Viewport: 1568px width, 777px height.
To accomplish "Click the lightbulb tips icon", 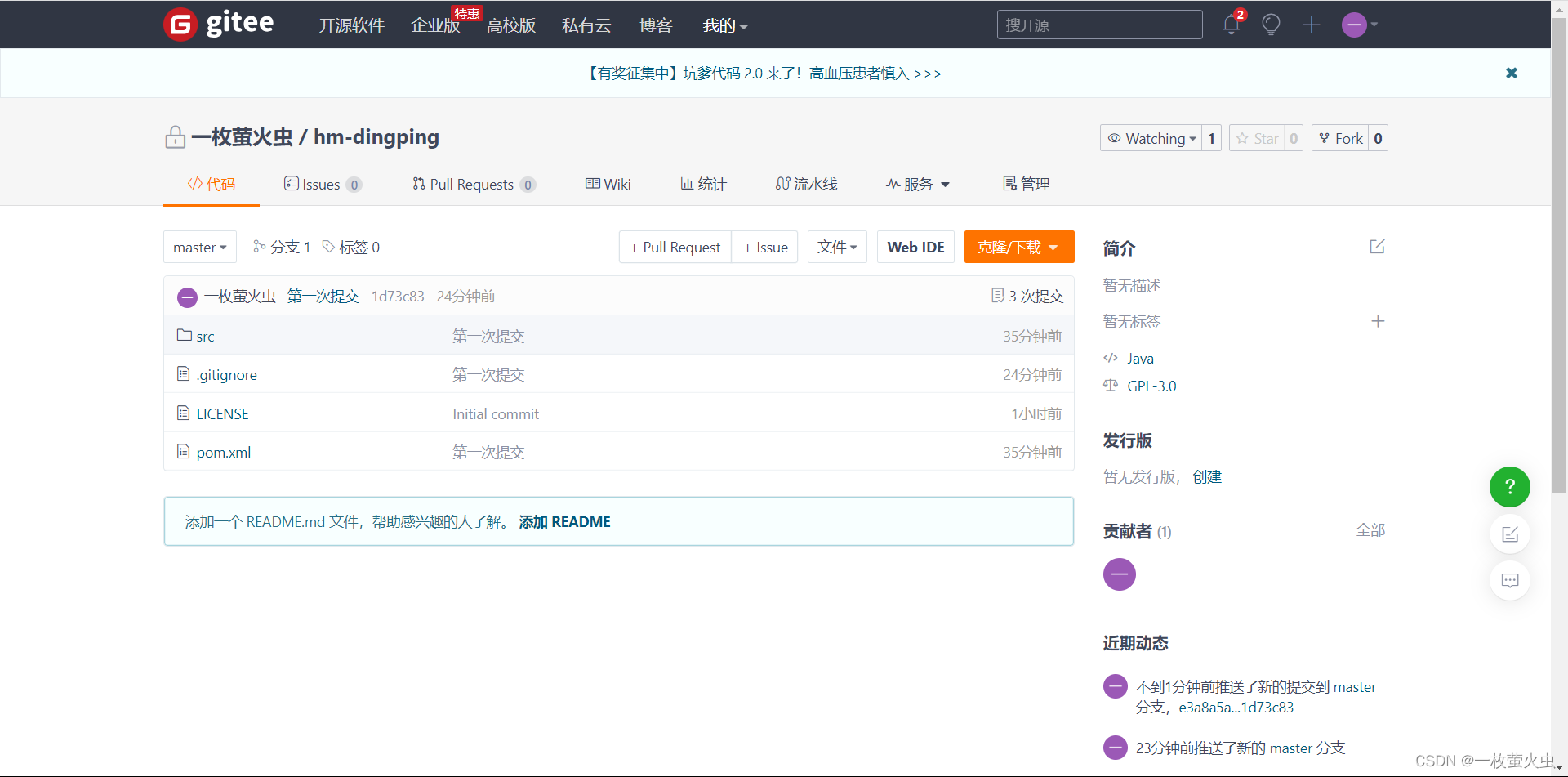I will (1271, 25).
